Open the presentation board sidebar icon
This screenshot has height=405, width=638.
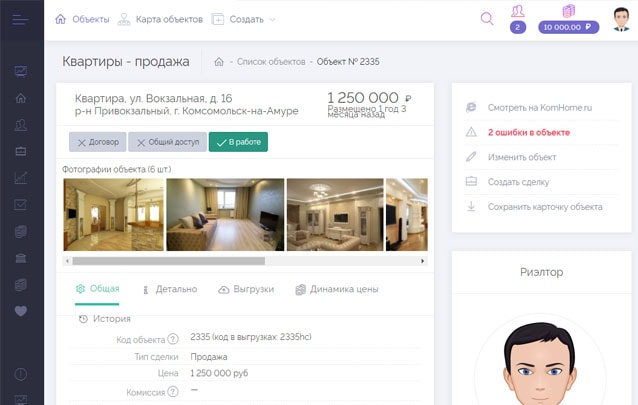21,72
